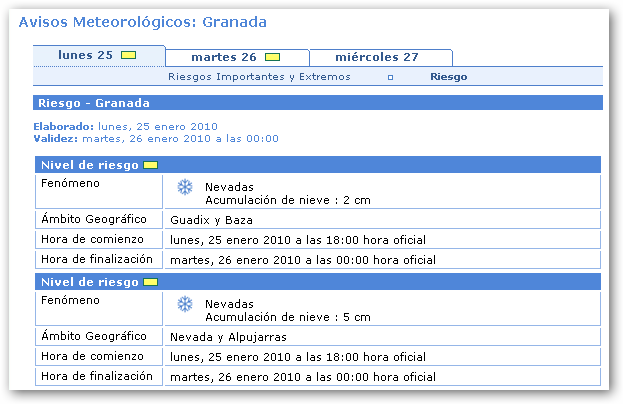Click the Nevadas text in the second warning
Viewport: 623px width, 404px height.
[x=229, y=303]
